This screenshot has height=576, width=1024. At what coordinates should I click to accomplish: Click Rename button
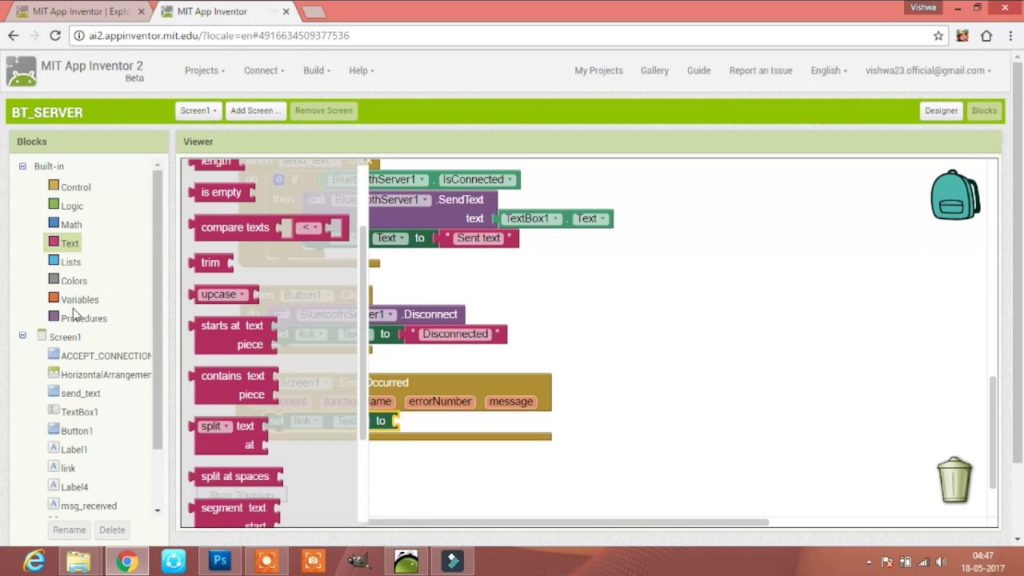click(69, 530)
